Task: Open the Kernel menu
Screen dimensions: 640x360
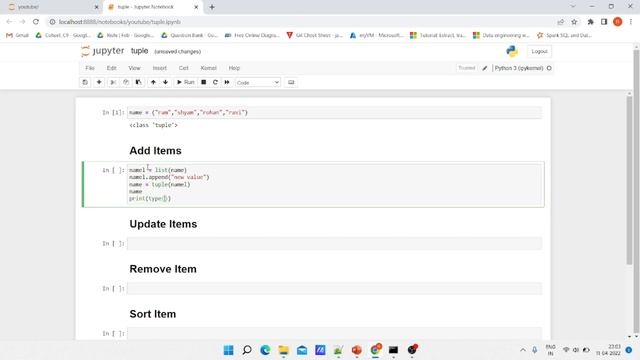Action: tap(209, 68)
